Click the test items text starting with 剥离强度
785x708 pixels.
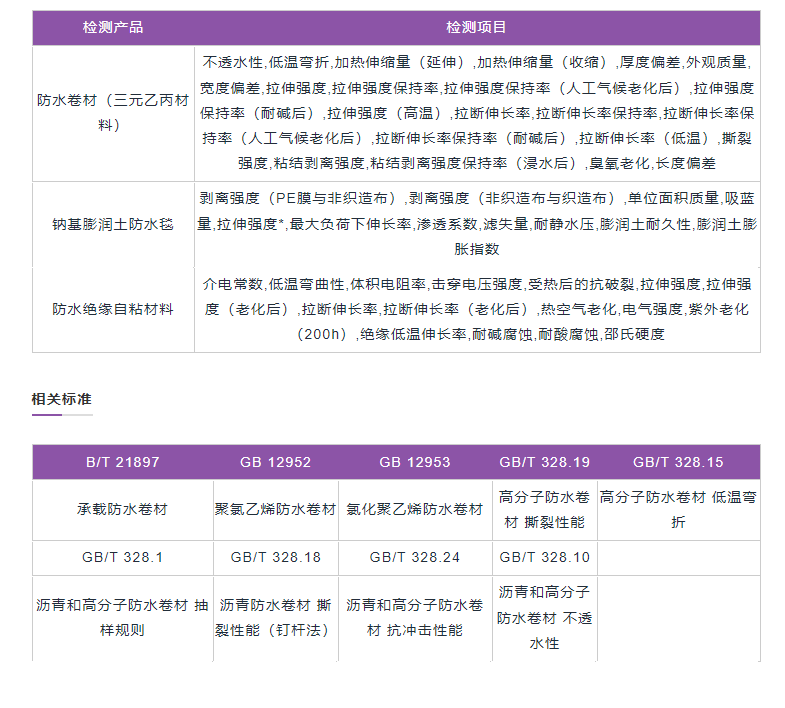point(476,224)
